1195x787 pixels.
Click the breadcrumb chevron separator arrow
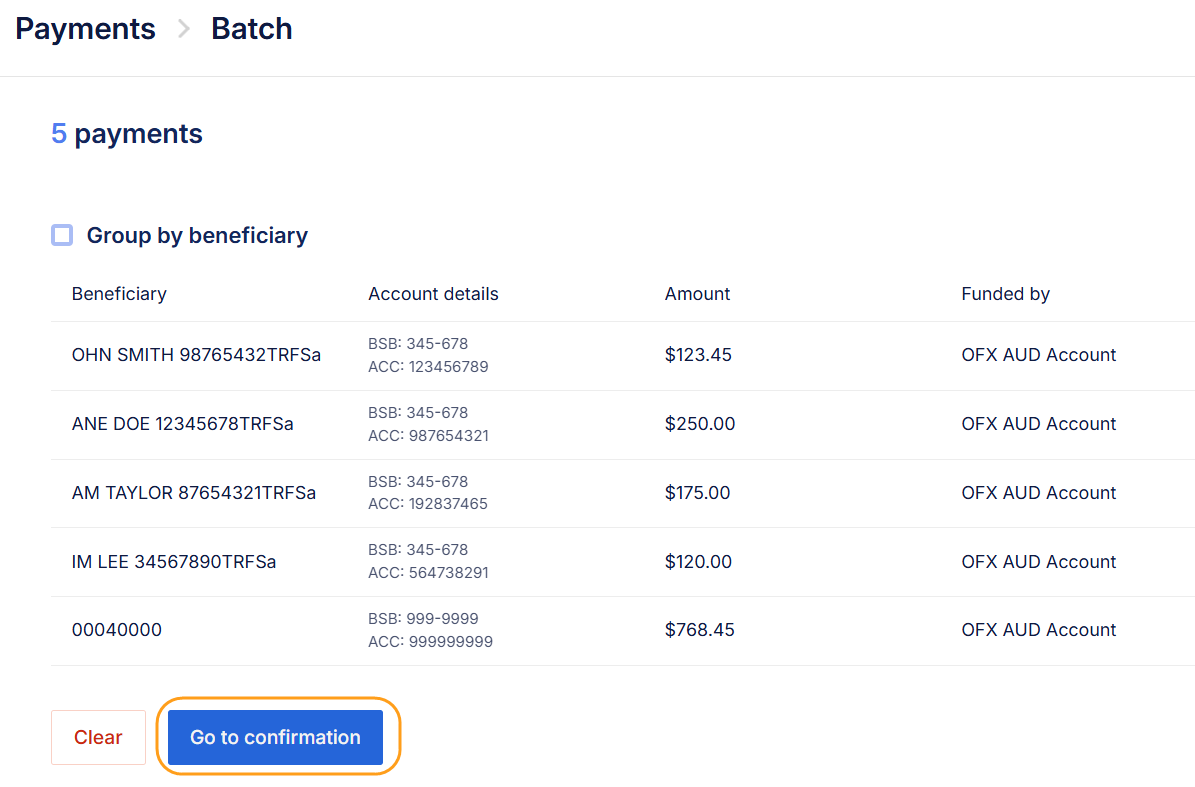click(183, 29)
